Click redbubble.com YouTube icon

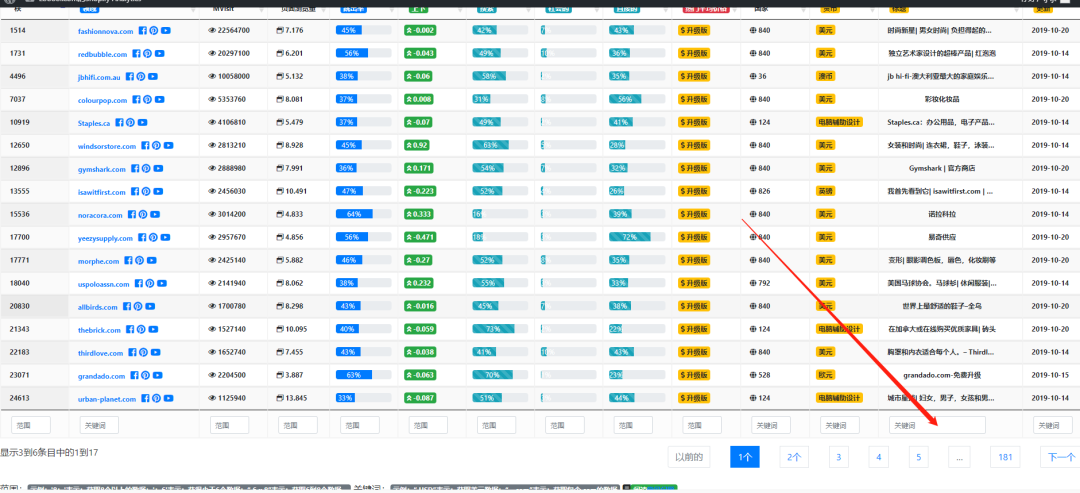160,54
